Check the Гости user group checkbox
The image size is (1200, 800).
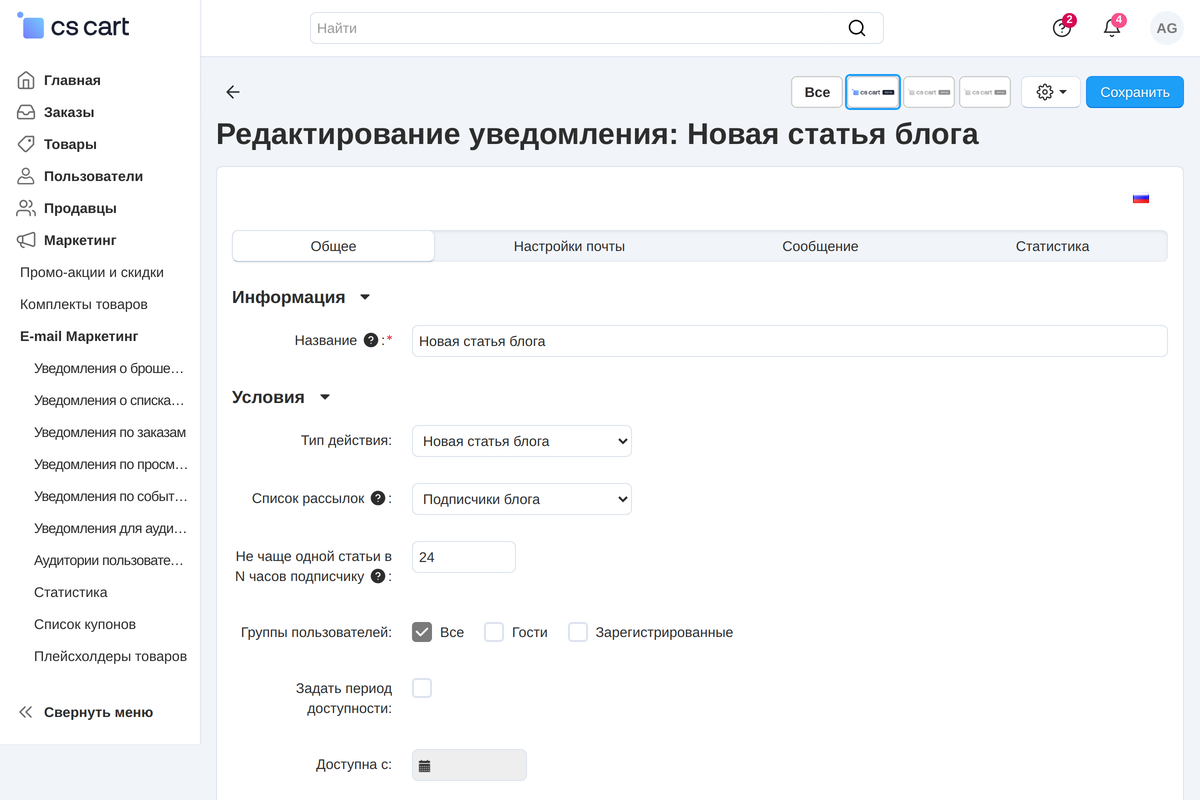(x=494, y=632)
